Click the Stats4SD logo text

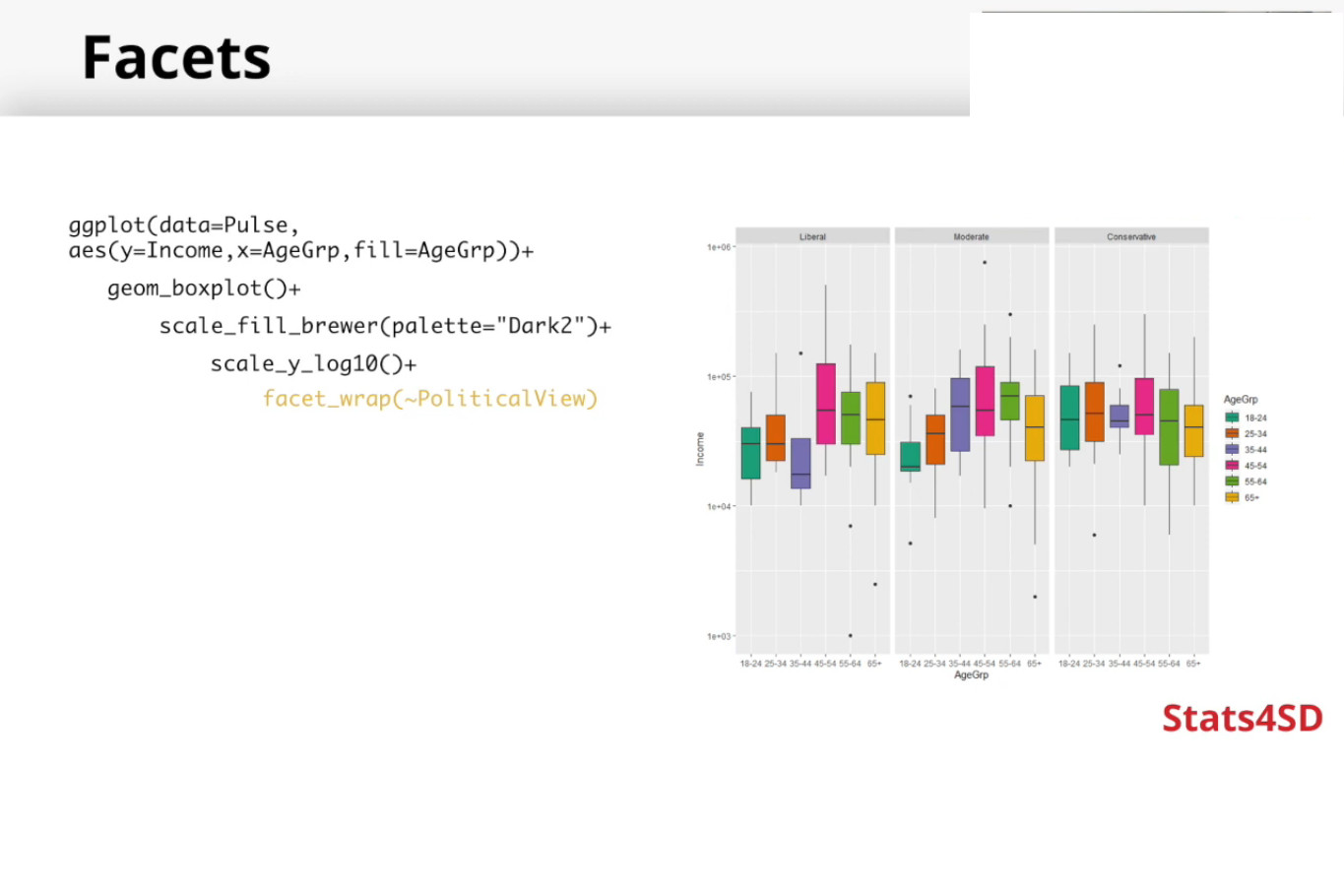[x=1243, y=718]
